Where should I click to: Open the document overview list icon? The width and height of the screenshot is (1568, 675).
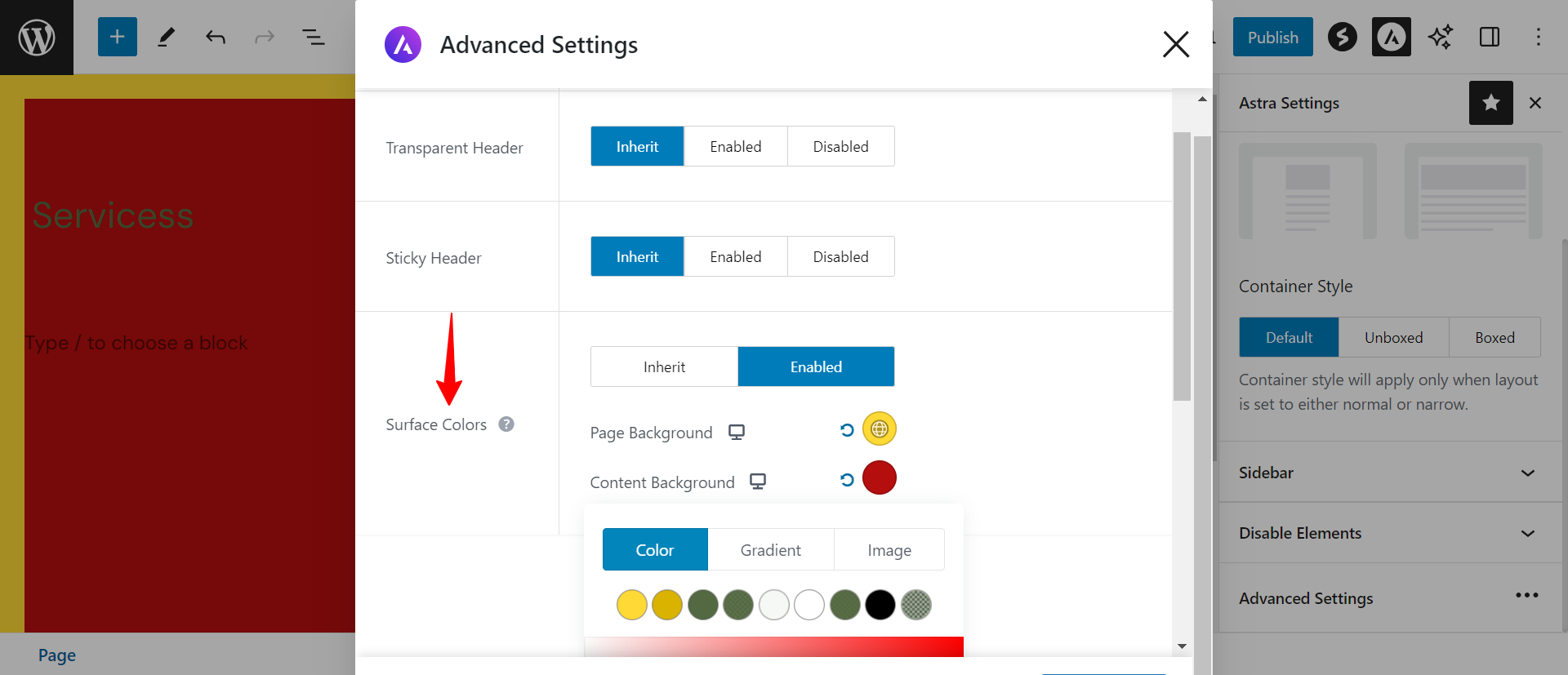pyautogui.click(x=313, y=37)
